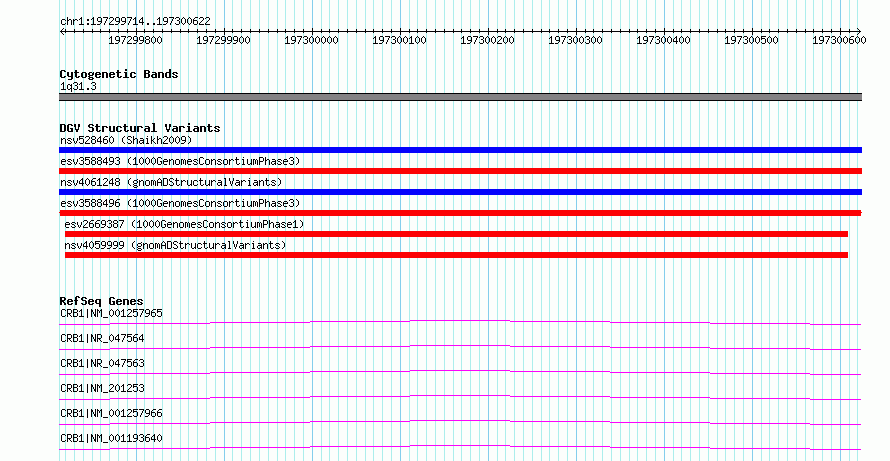The width and height of the screenshot is (890, 461).
Task: Click the DGV Structural Variants track title
Action: point(140,128)
